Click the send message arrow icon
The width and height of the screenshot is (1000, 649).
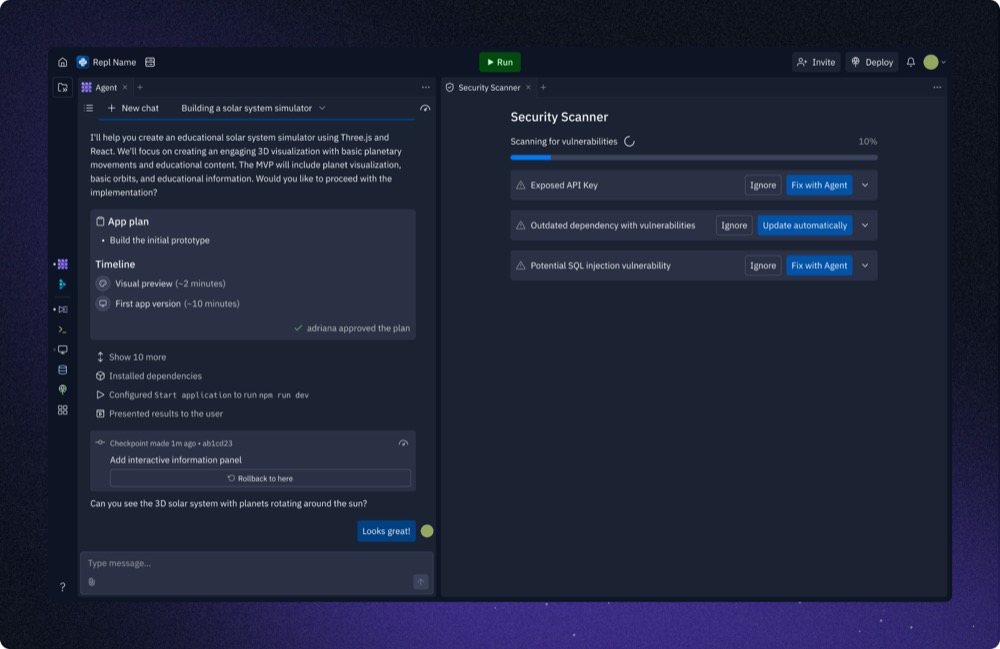[421, 581]
